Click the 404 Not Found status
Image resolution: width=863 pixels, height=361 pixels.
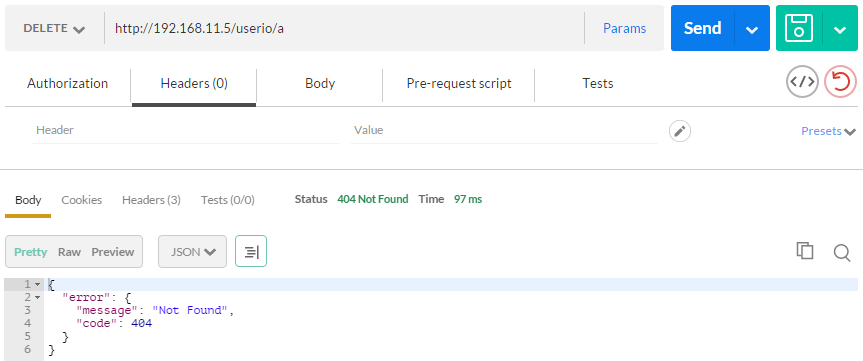pyautogui.click(x=373, y=199)
